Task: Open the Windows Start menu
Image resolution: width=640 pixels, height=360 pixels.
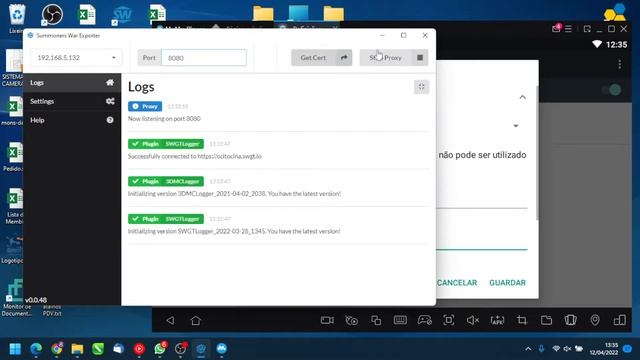Action: [15, 349]
